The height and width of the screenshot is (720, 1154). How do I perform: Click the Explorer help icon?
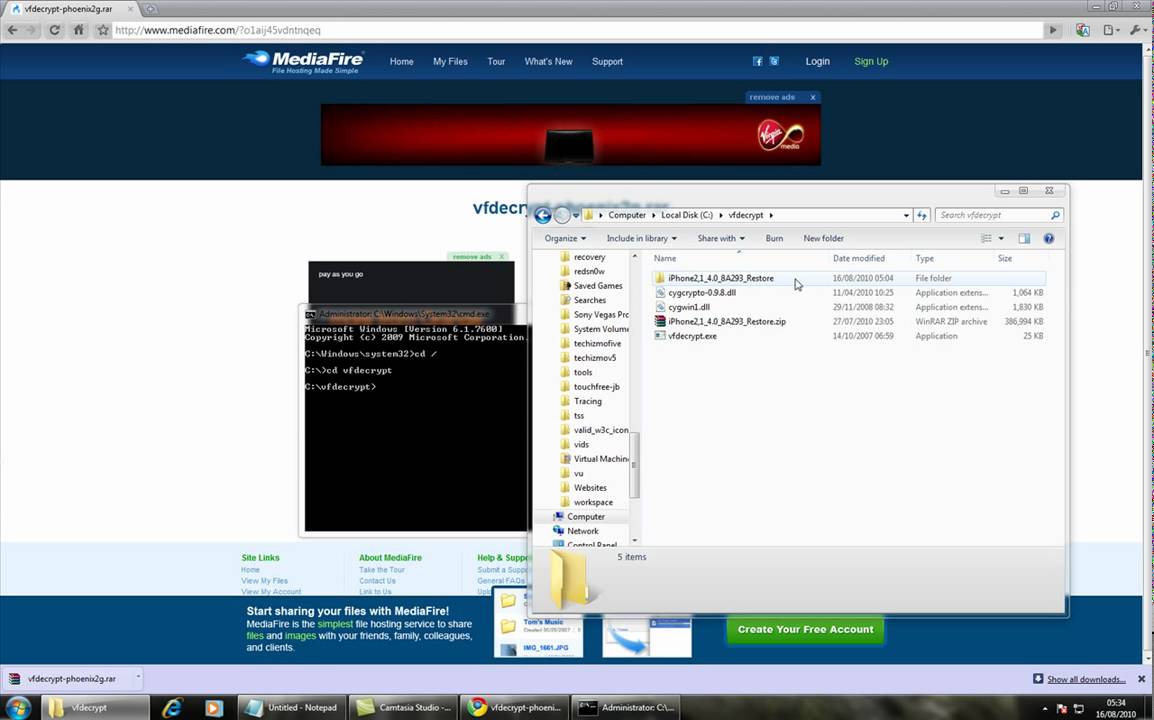tap(1049, 238)
